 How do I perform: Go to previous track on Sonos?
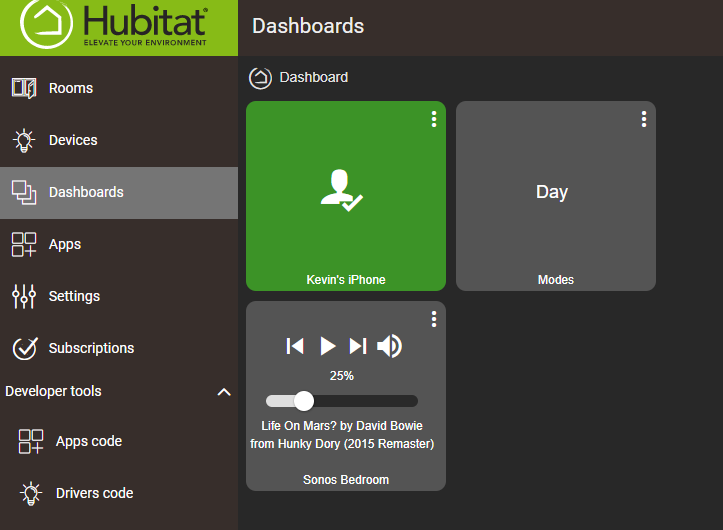[295, 346]
